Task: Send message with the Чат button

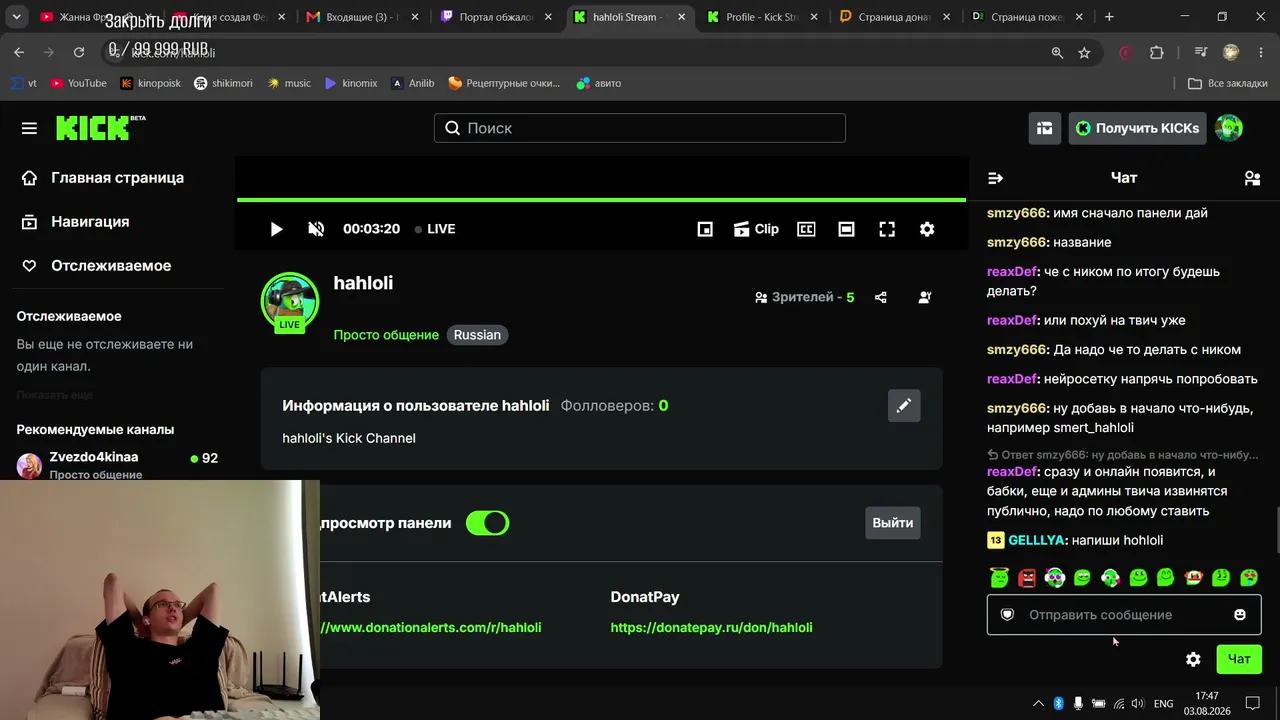Action: coord(1239,659)
